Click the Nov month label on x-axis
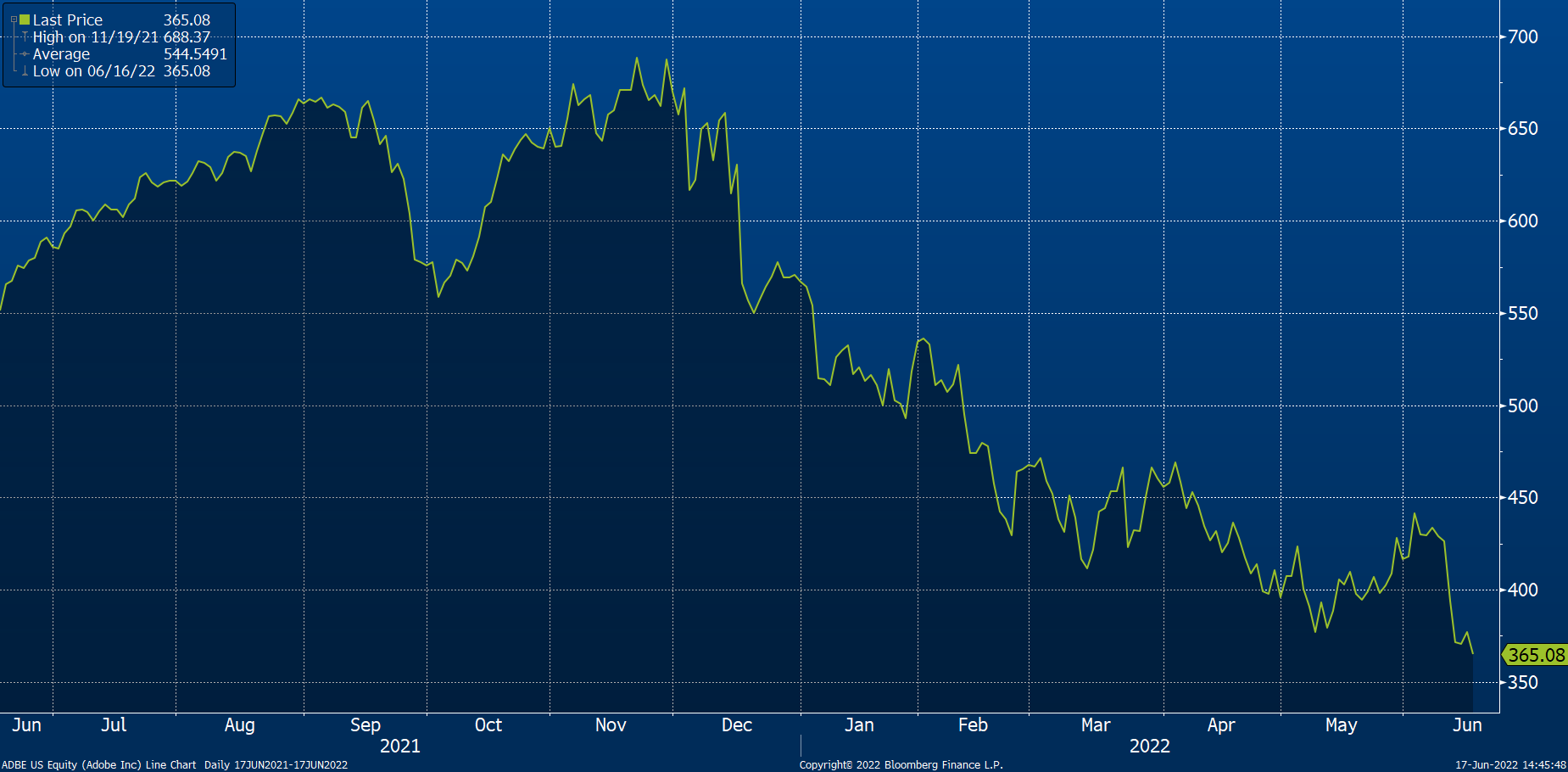 click(611, 724)
